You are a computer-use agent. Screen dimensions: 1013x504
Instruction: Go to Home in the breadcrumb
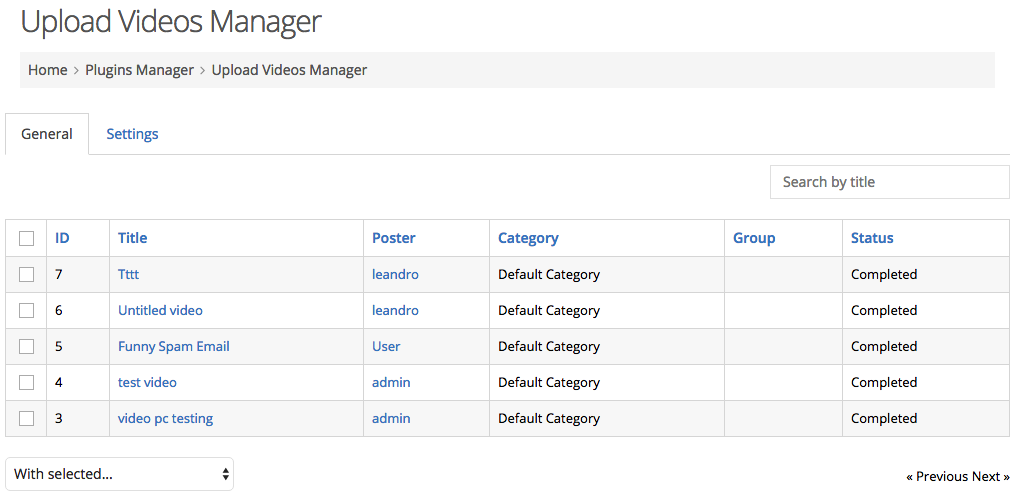pos(47,70)
